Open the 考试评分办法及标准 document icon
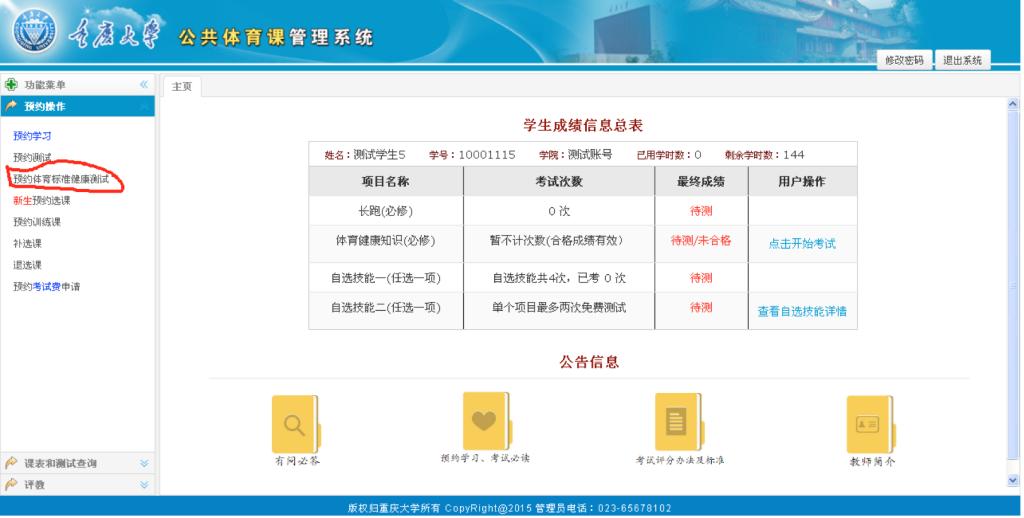1024x518 pixels. click(x=678, y=422)
